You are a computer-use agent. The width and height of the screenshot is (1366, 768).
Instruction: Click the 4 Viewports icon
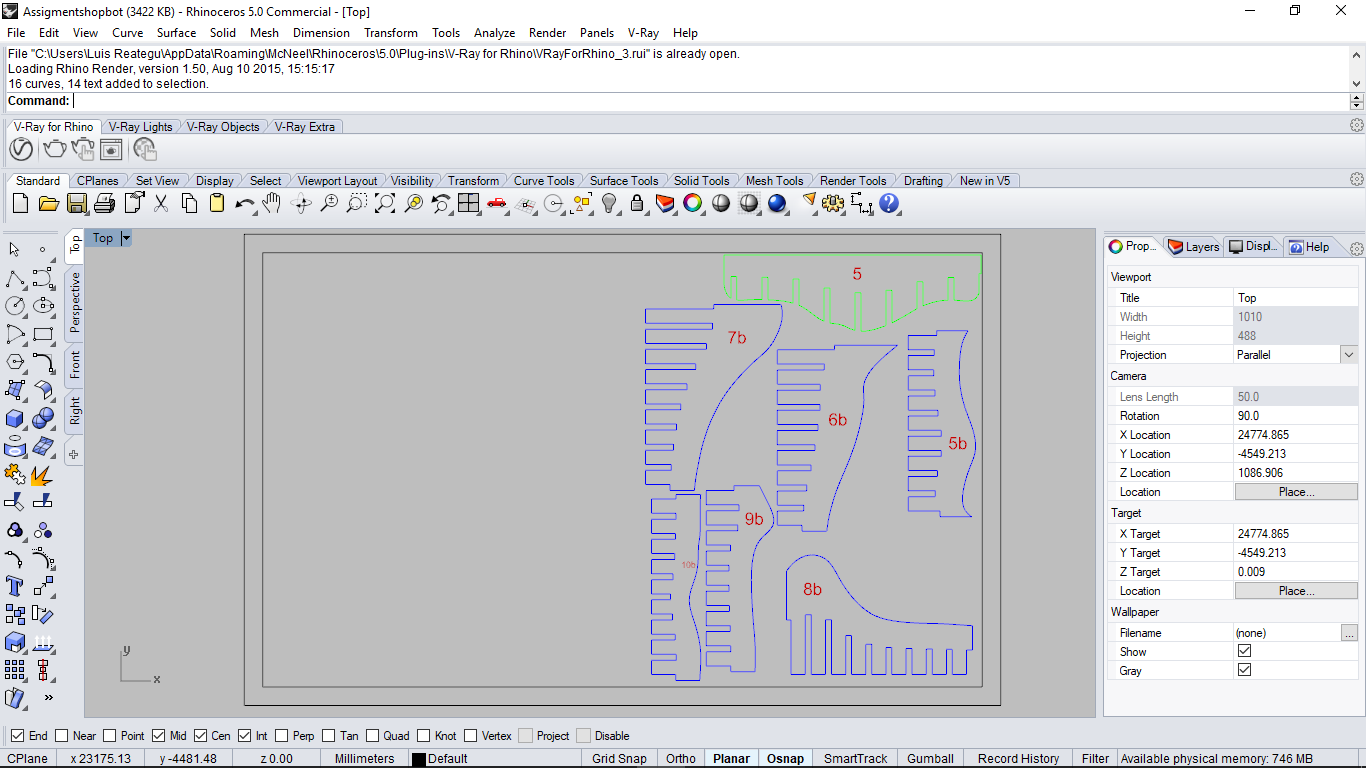pos(469,204)
